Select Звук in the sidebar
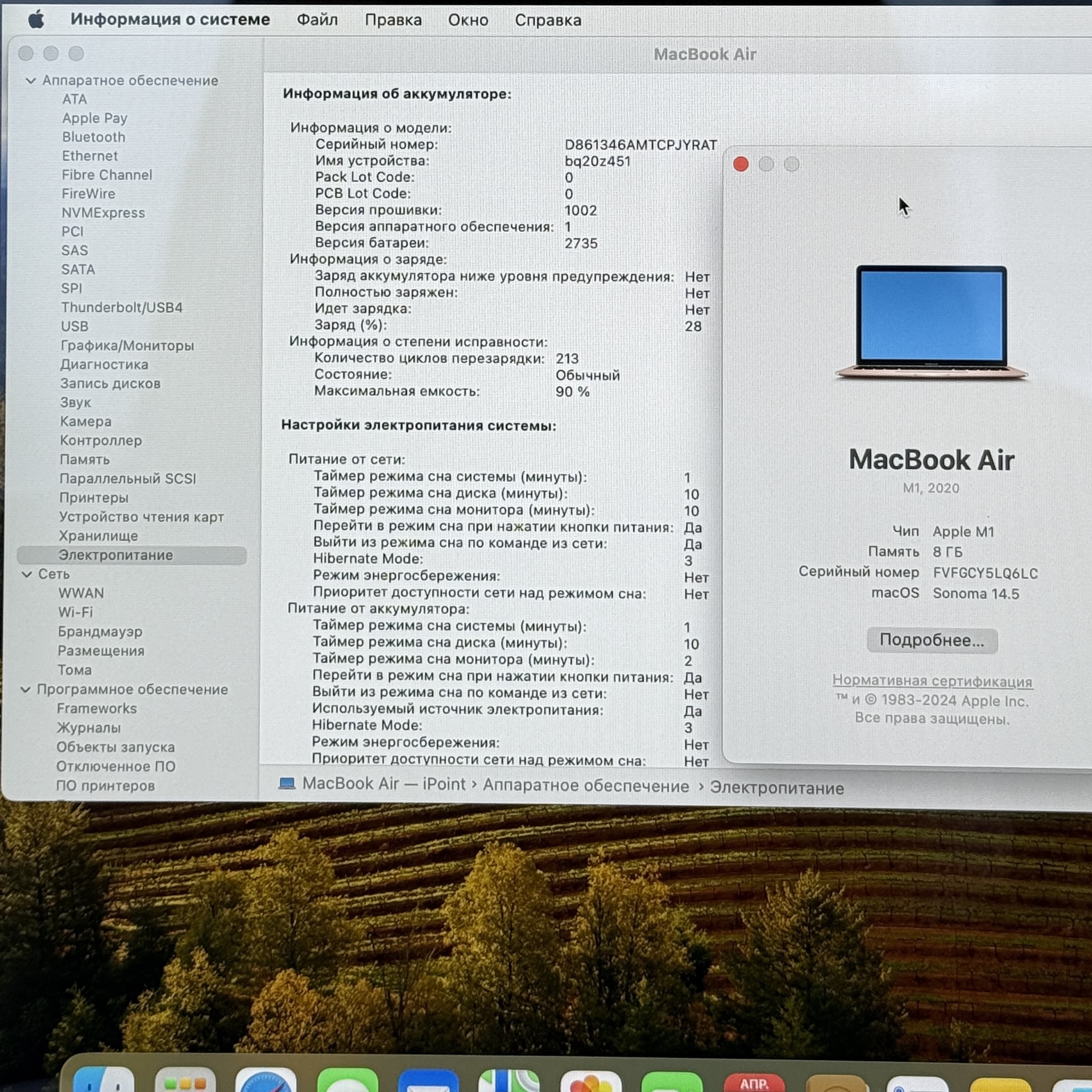Screen dimensions: 1092x1092 click(76, 403)
